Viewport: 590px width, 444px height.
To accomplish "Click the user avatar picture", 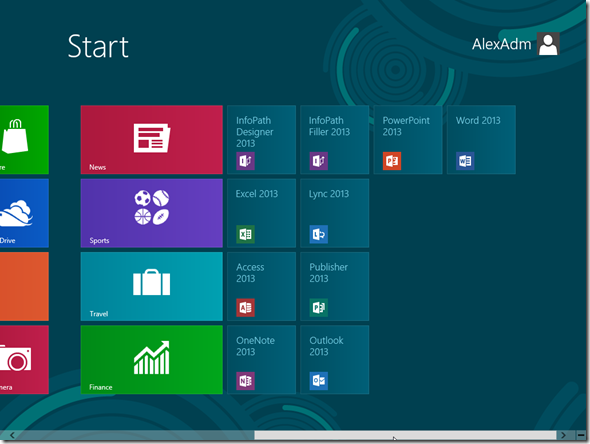I will (x=548, y=44).
